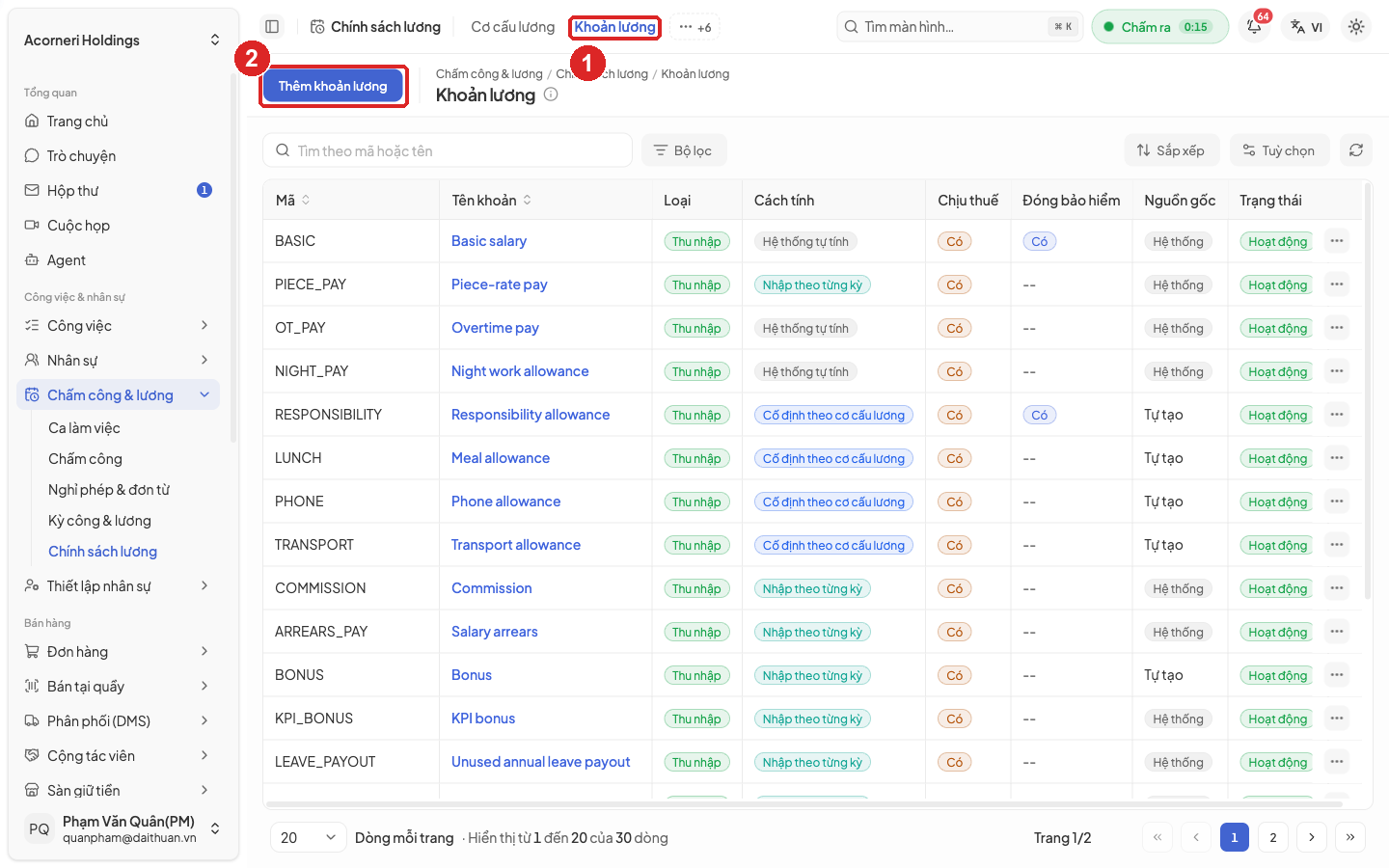Expand the Đơn hàng menu
This screenshot has height=868, width=1389.
pyautogui.click(x=118, y=652)
